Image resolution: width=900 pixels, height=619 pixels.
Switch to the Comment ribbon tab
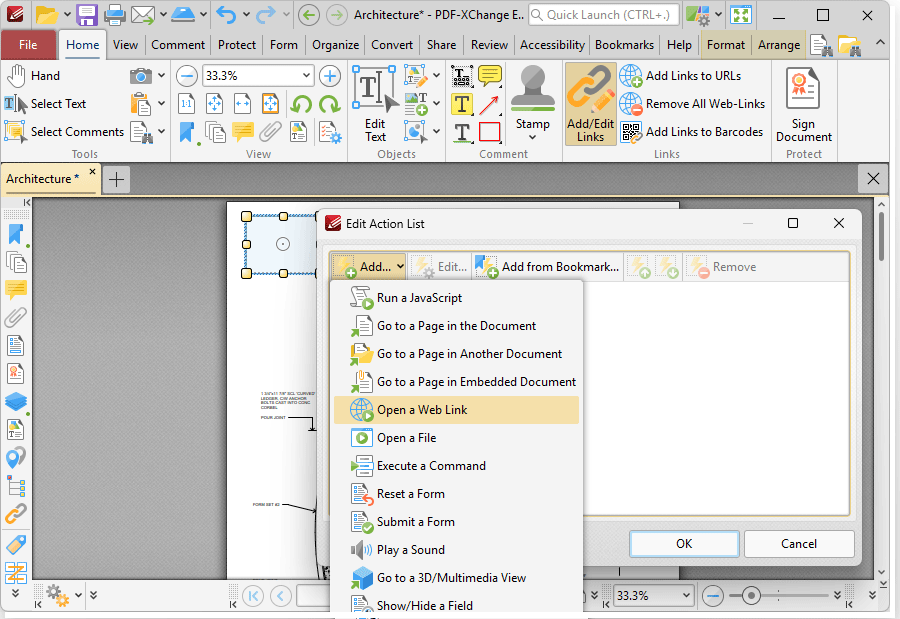click(178, 45)
